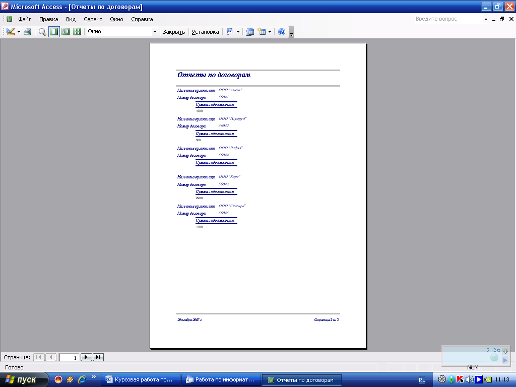This screenshot has width=516, height=387.
Task: Expand the View button dropdown arrow
Action: coord(19,32)
